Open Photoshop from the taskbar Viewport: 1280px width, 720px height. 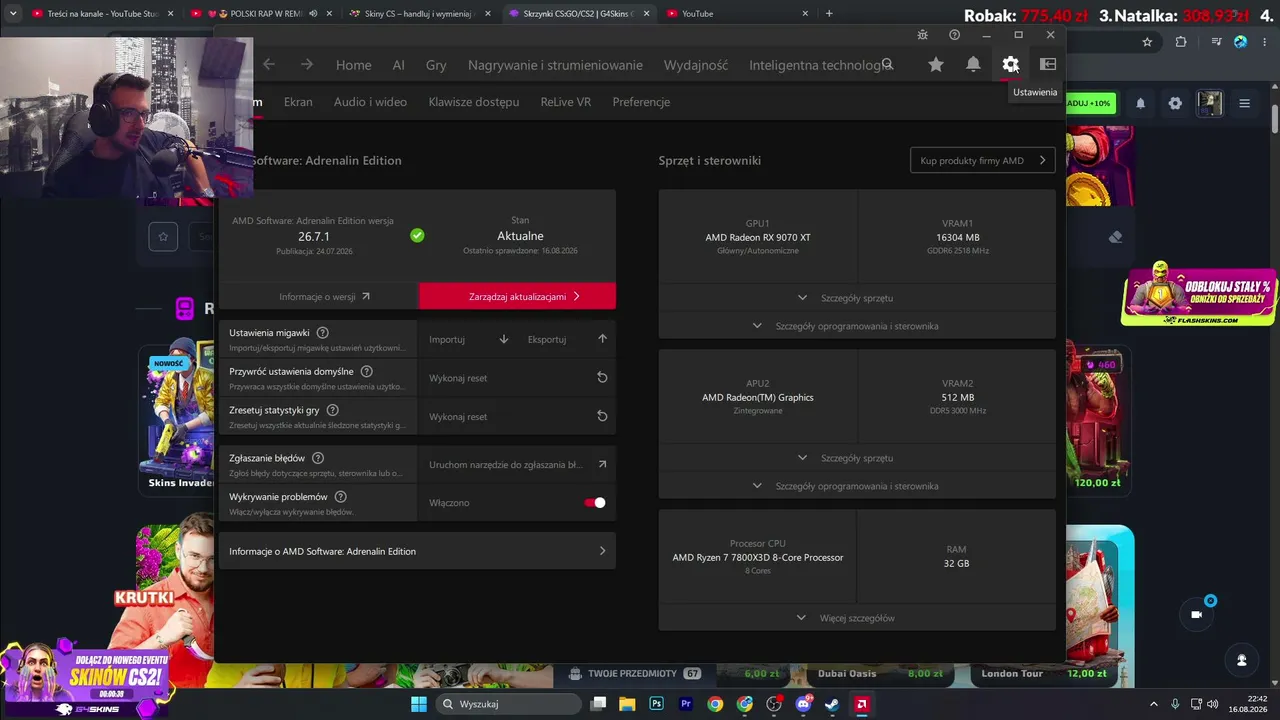coord(656,704)
